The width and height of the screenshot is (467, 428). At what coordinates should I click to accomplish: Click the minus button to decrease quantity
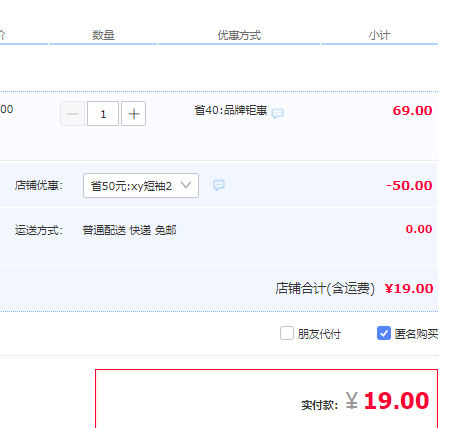point(72,114)
